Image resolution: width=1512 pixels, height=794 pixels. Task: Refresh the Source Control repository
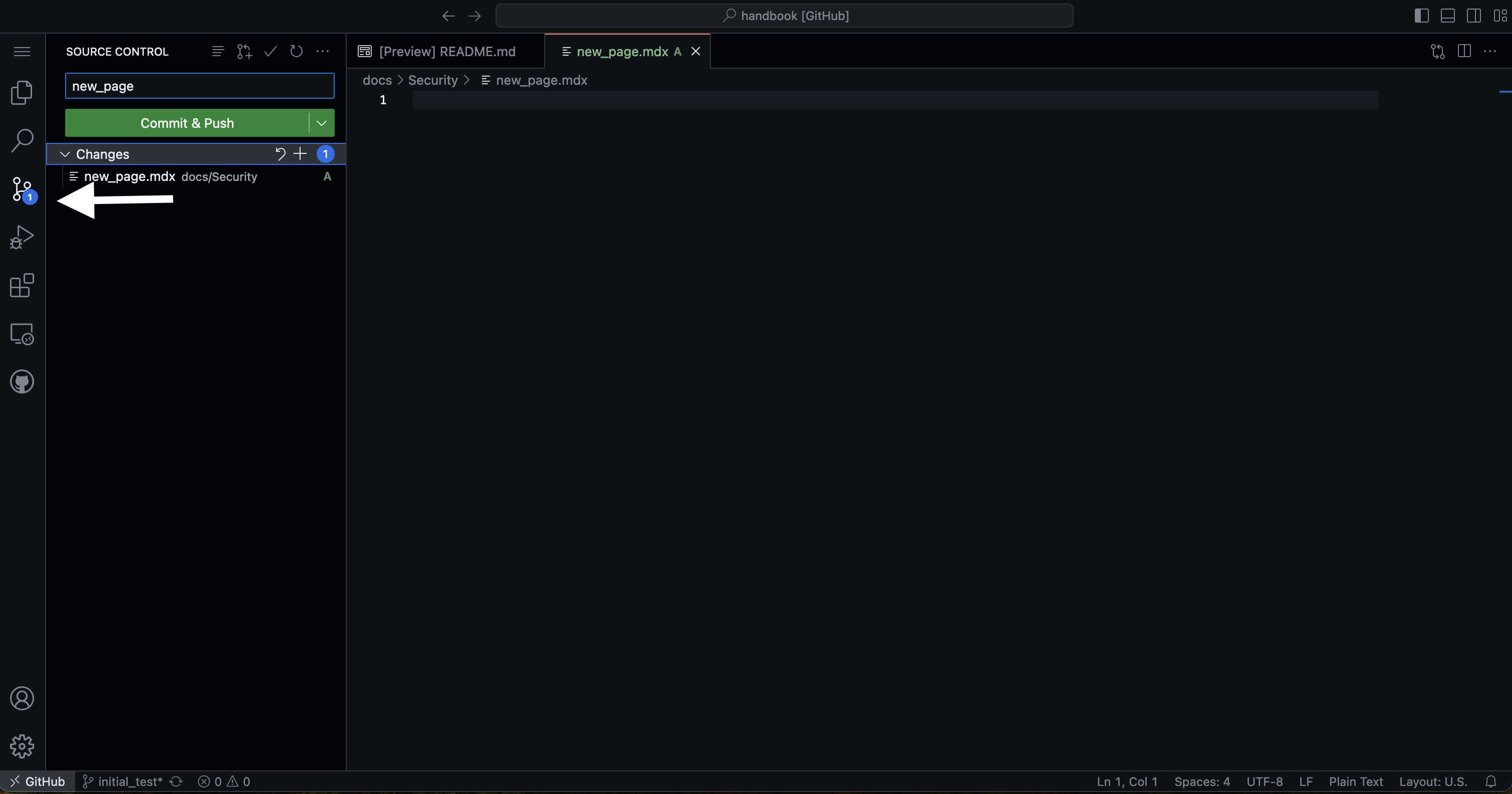tap(296, 52)
